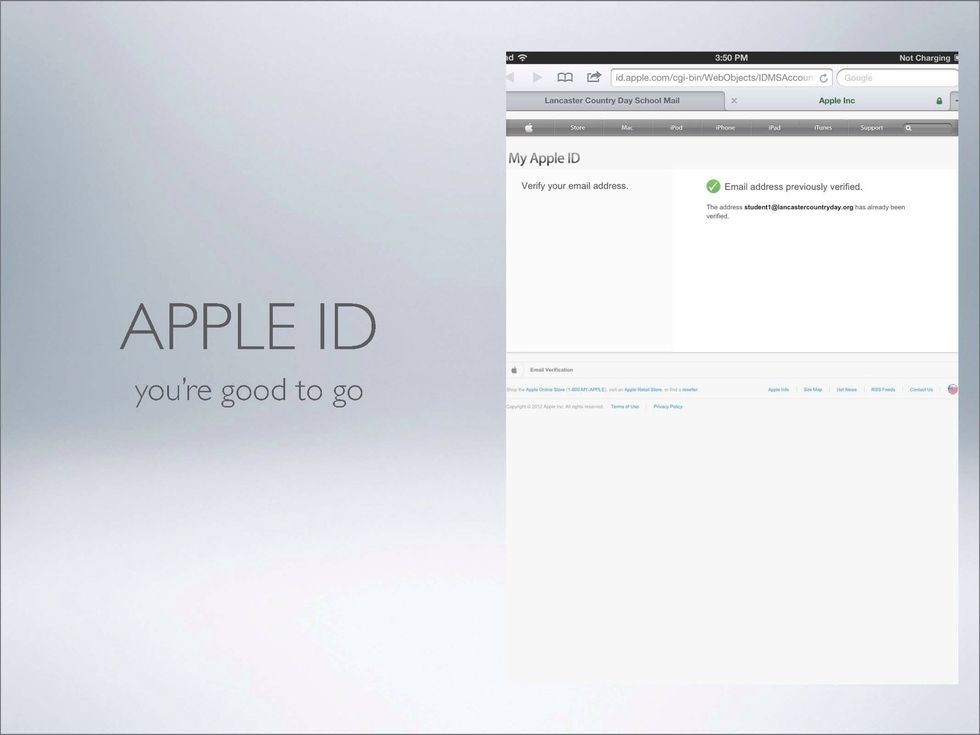Select the Apple Inc tab
980x735 pixels.
tap(837, 101)
